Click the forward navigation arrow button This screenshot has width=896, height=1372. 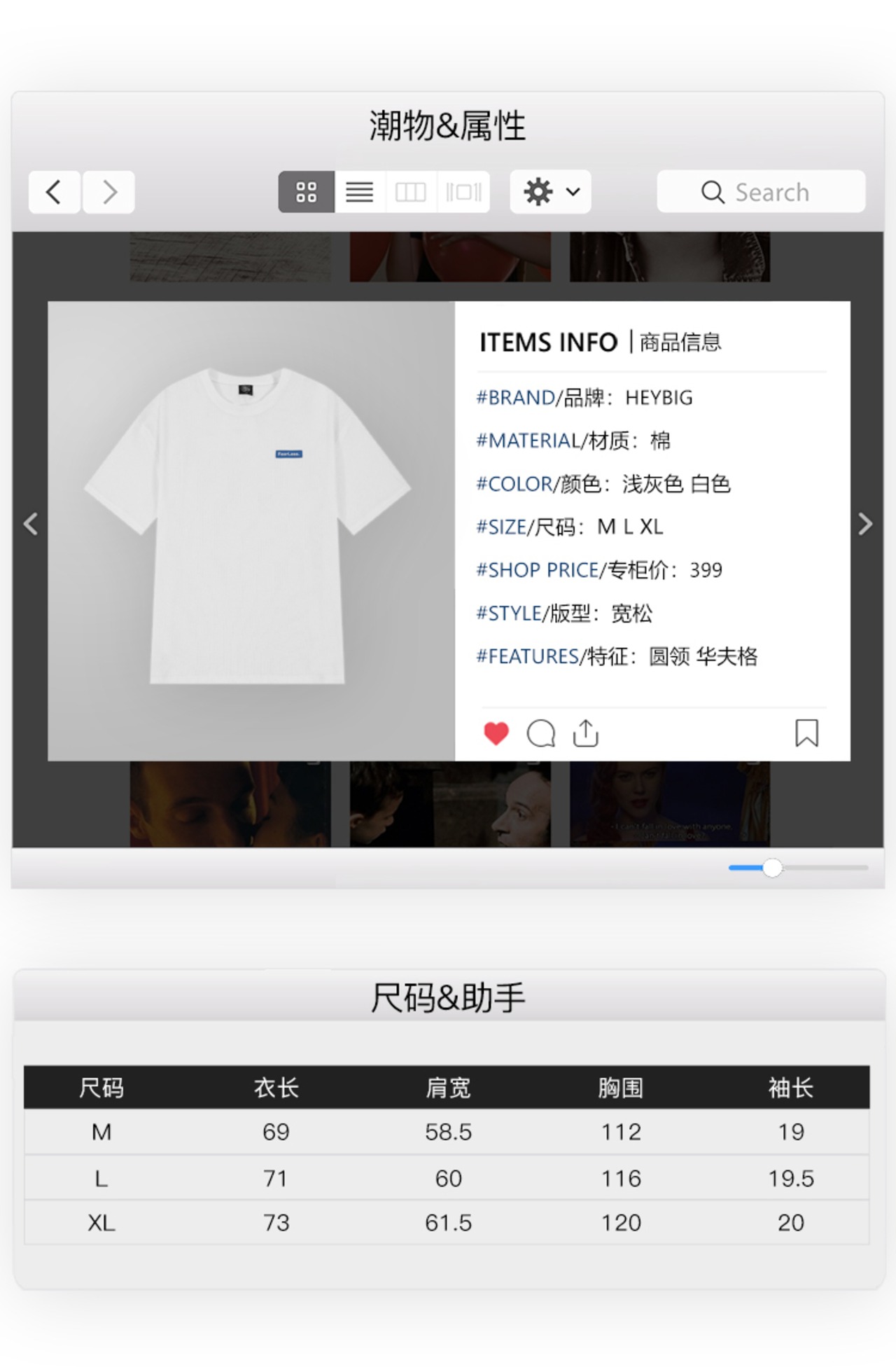pyautogui.click(x=108, y=192)
